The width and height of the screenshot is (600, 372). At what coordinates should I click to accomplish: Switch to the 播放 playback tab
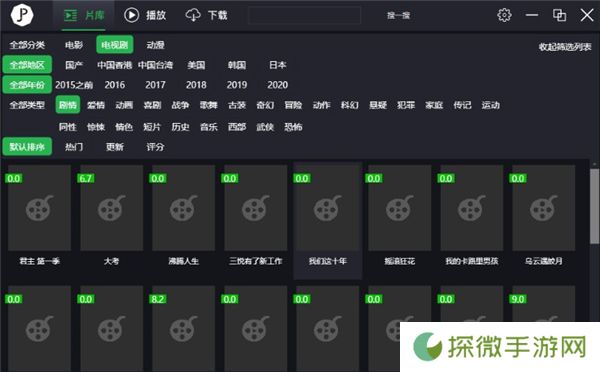tap(145, 15)
